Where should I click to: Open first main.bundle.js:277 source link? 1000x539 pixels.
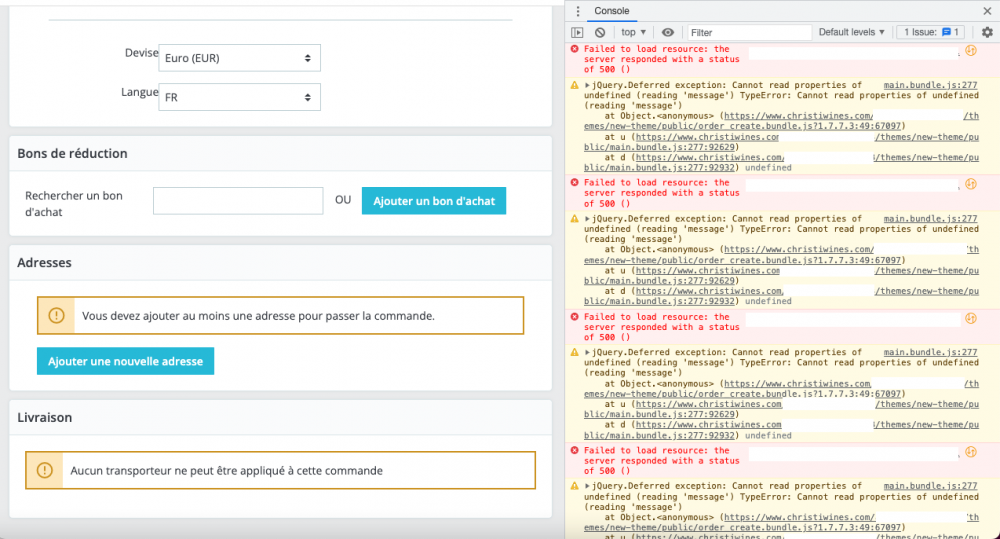[x=930, y=86]
